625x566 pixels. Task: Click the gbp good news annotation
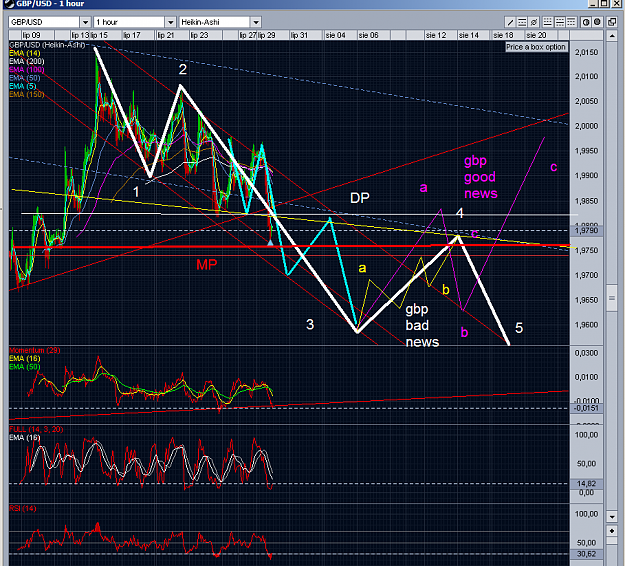(481, 177)
